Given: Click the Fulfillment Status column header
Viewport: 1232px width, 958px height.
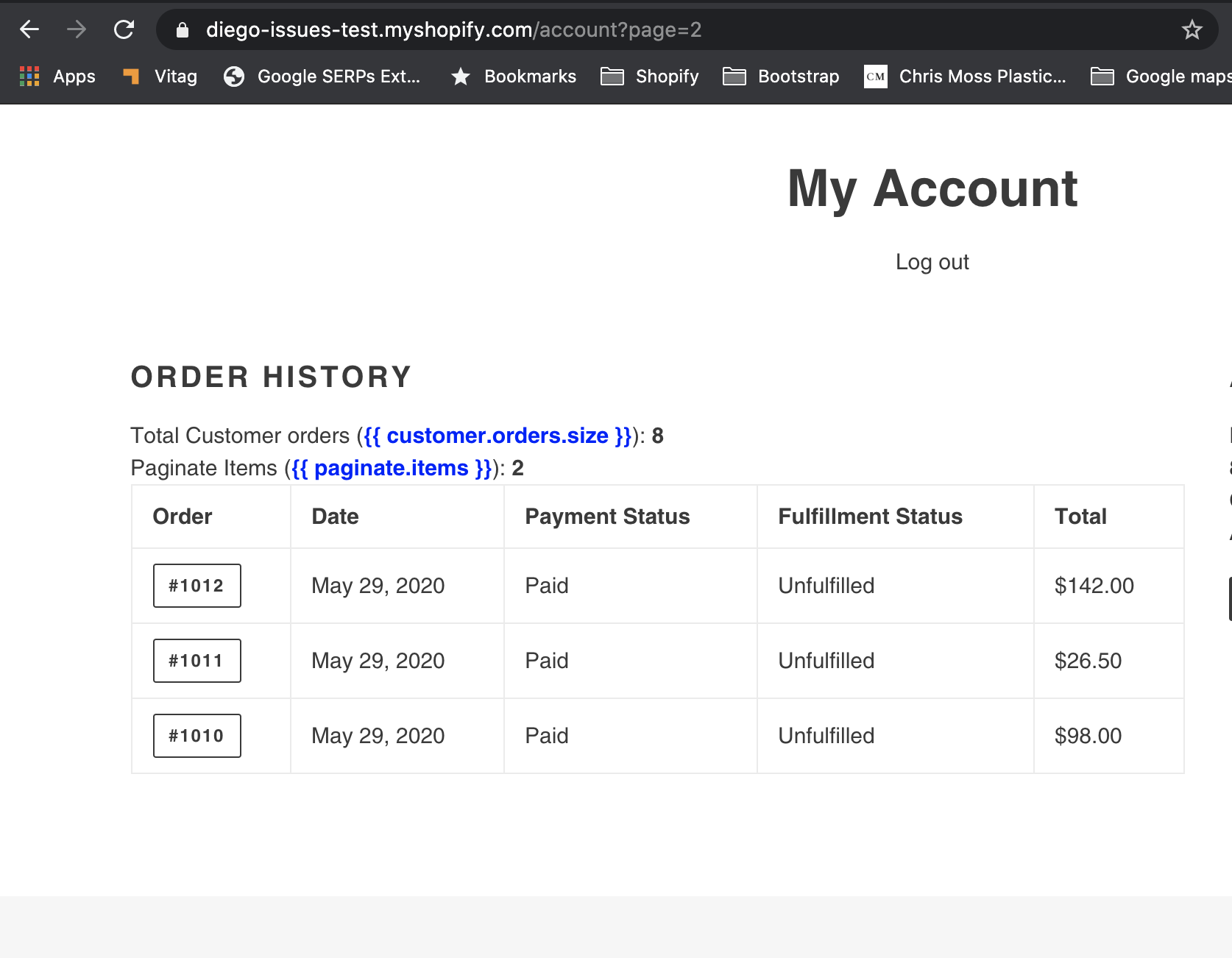Looking at the screenshot, I should point(870,517).
